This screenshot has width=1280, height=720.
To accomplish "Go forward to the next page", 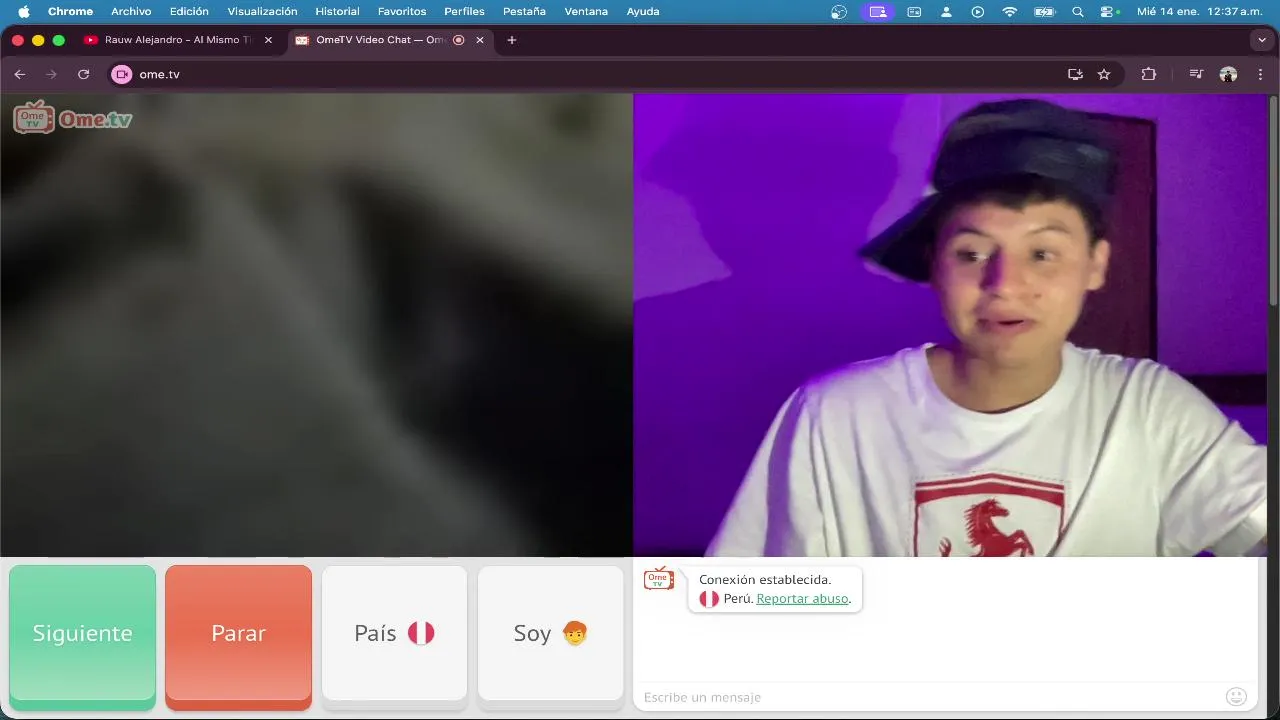I will click(x=52, y=74).
